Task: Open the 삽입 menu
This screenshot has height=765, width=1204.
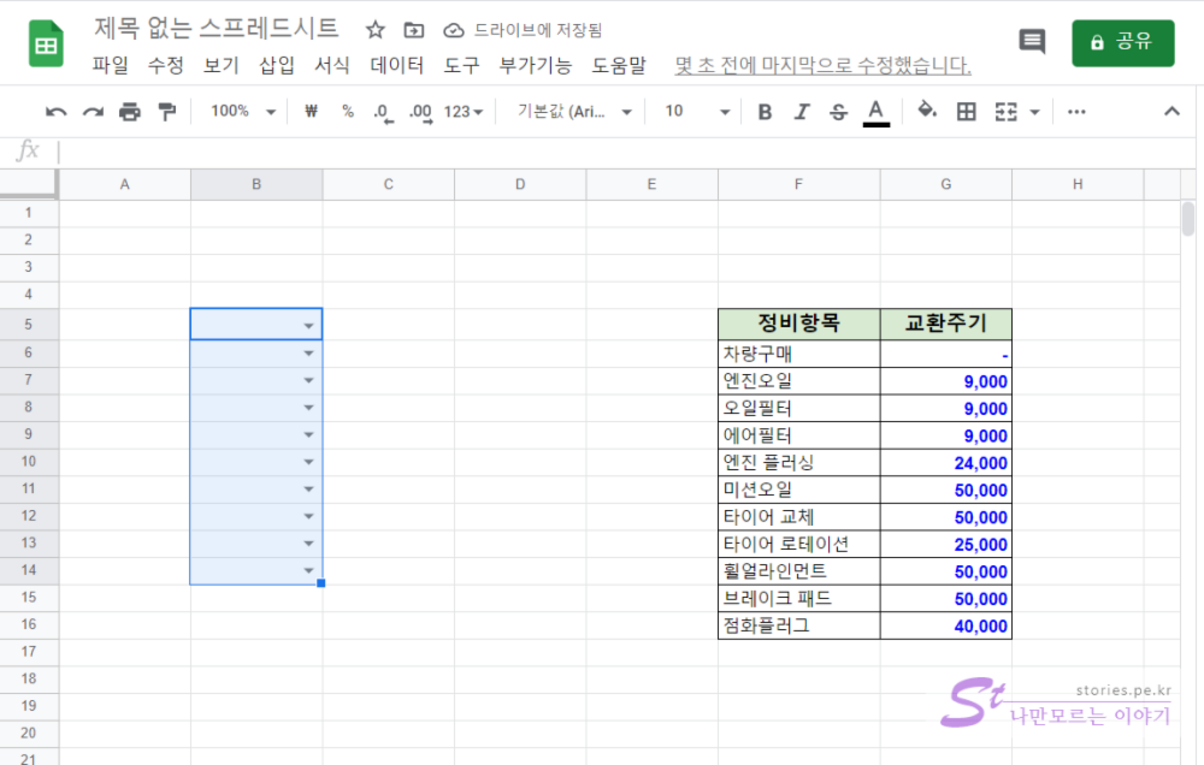Action: pyautogui.click(x=277, y=66)
